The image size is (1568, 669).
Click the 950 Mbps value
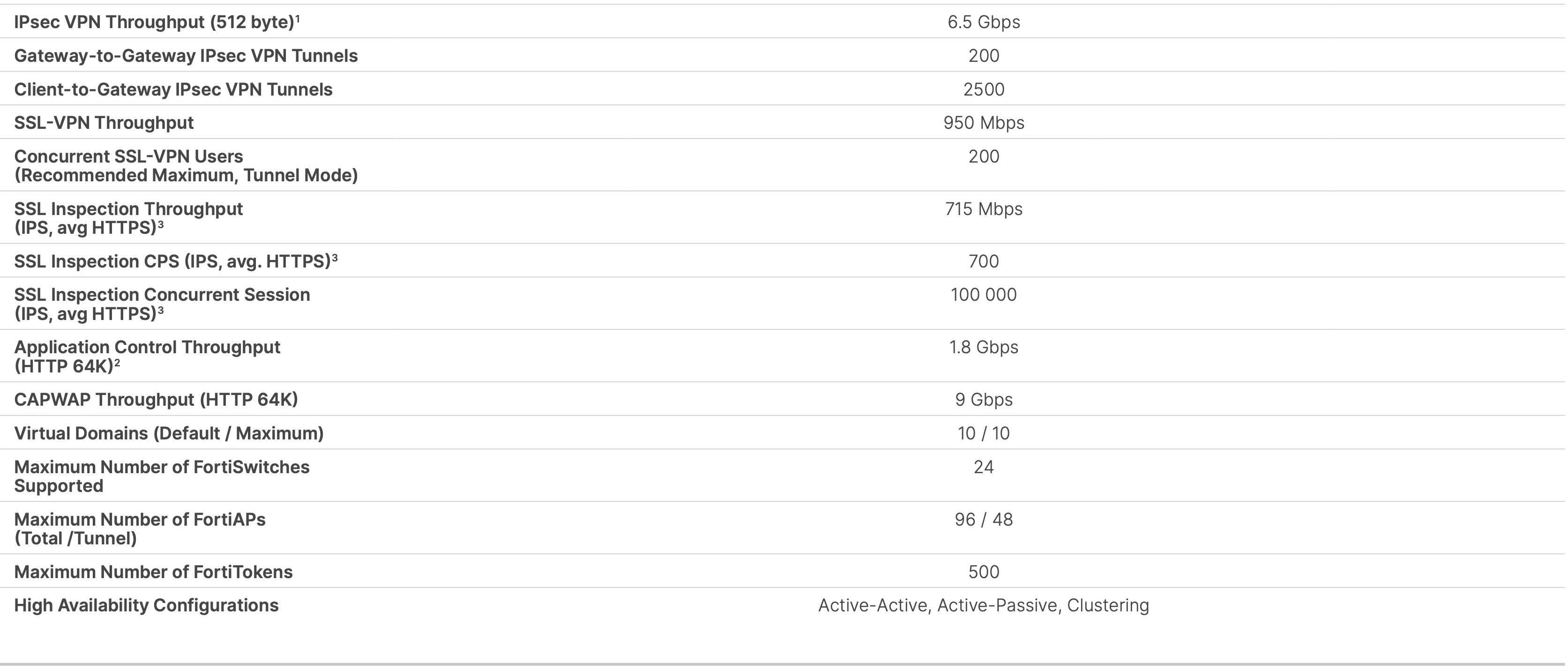coord(984,123)
